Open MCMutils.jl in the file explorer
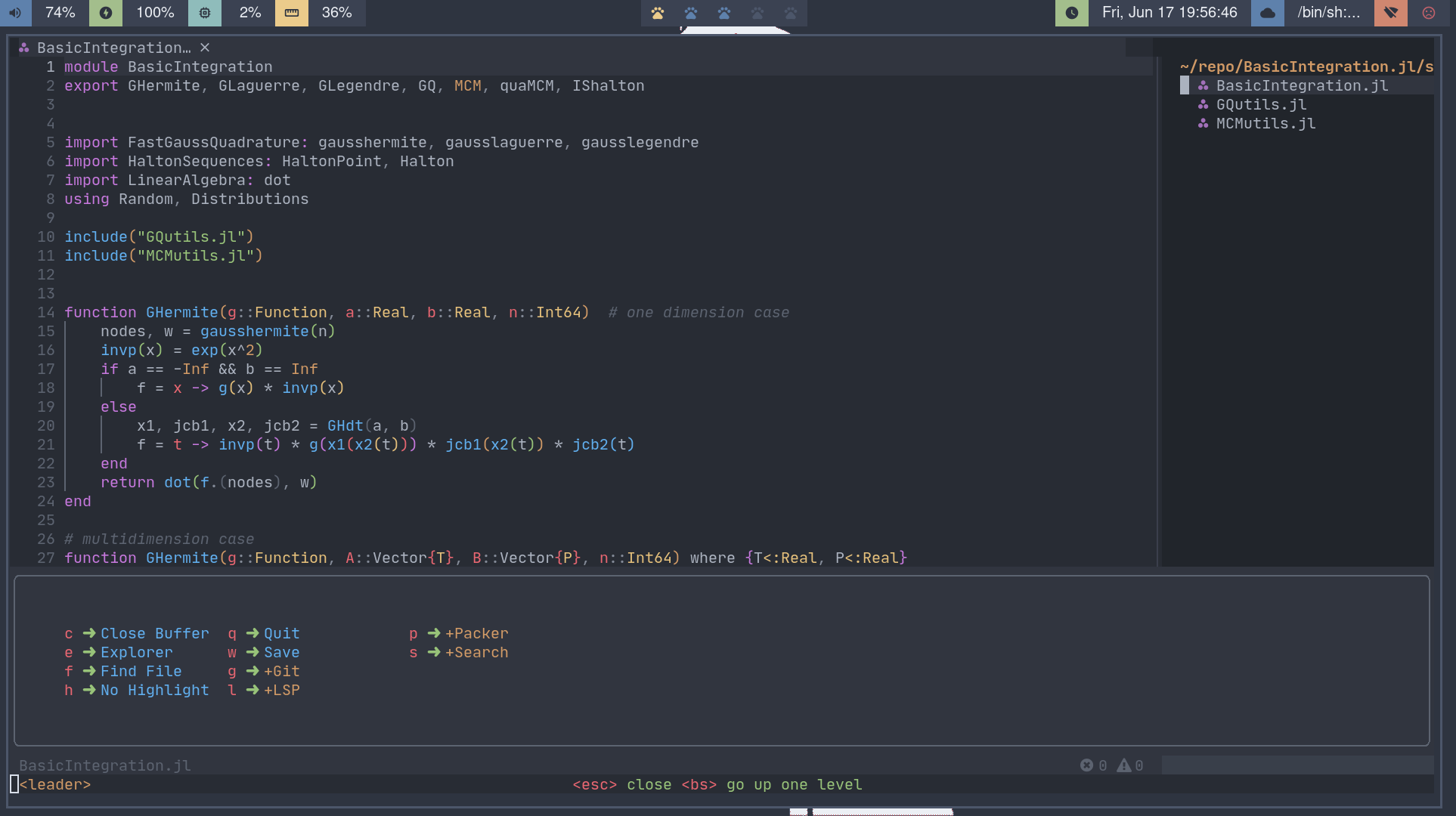The image size is (1456, 816). 1265,123
